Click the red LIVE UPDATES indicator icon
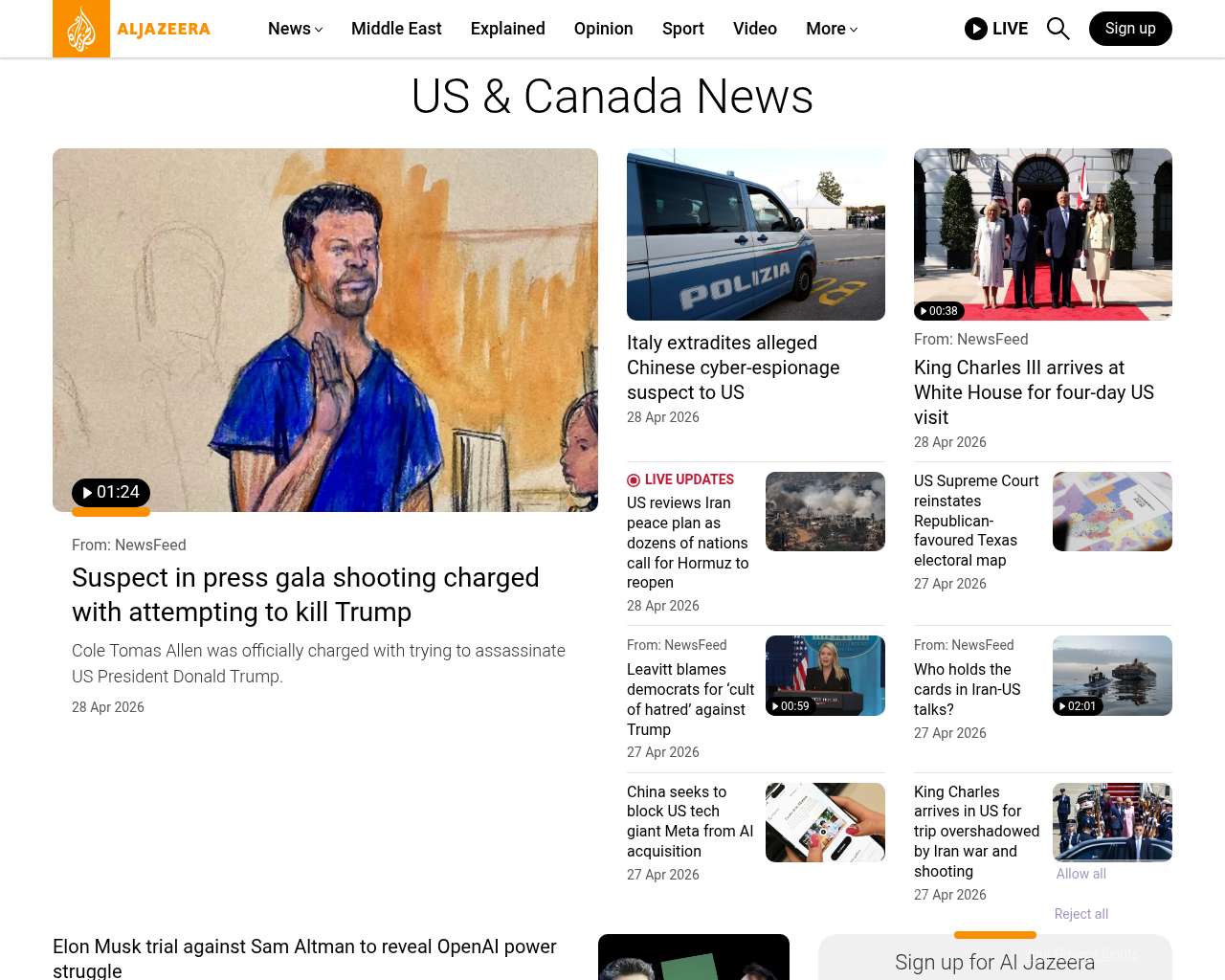Viewport: 1225px width, 980px height. pyautogui.click(x=634, y=480)
